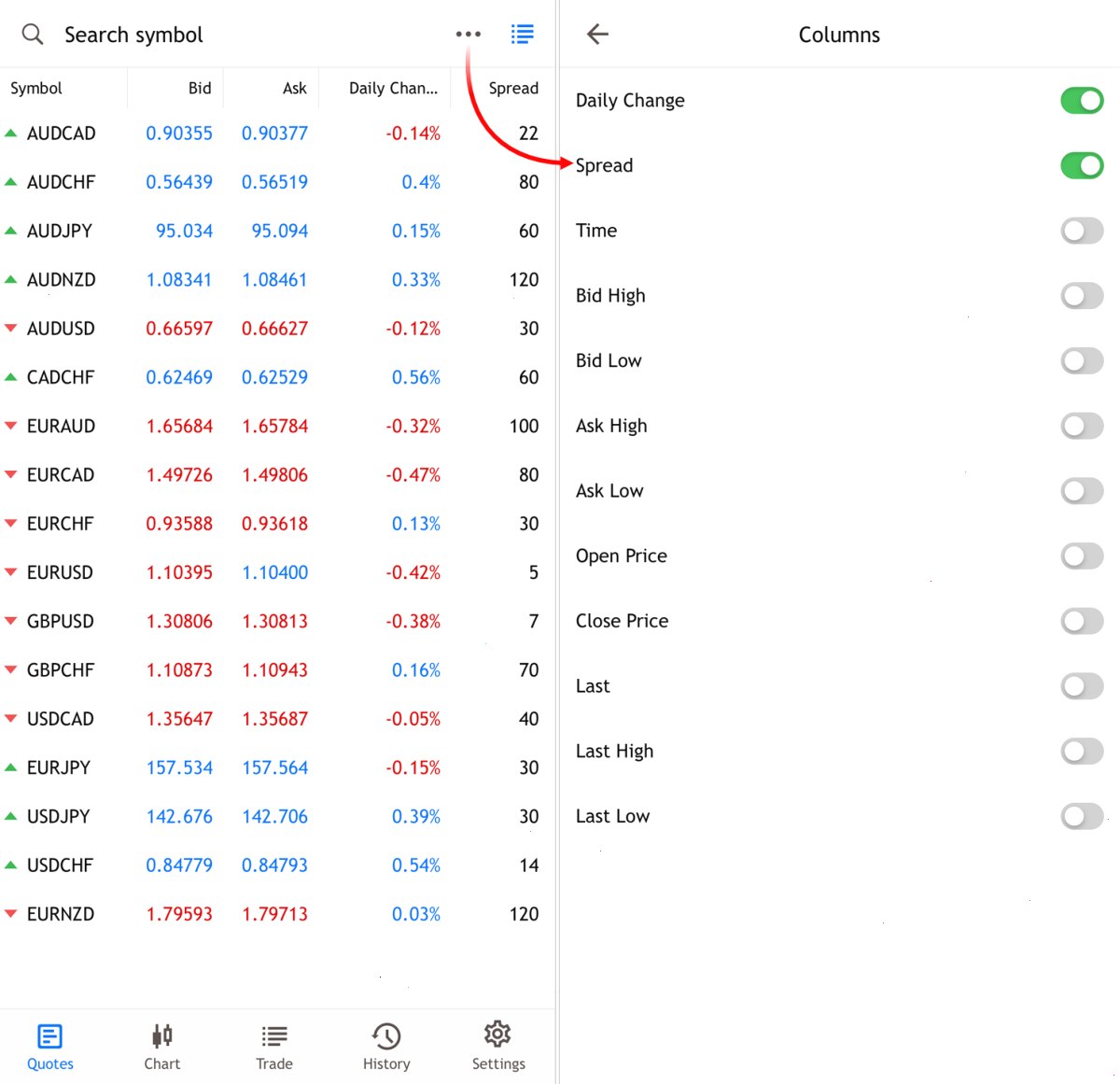
Task: Click the CADCHF ask price 0.62529
Action: point(274,377)
